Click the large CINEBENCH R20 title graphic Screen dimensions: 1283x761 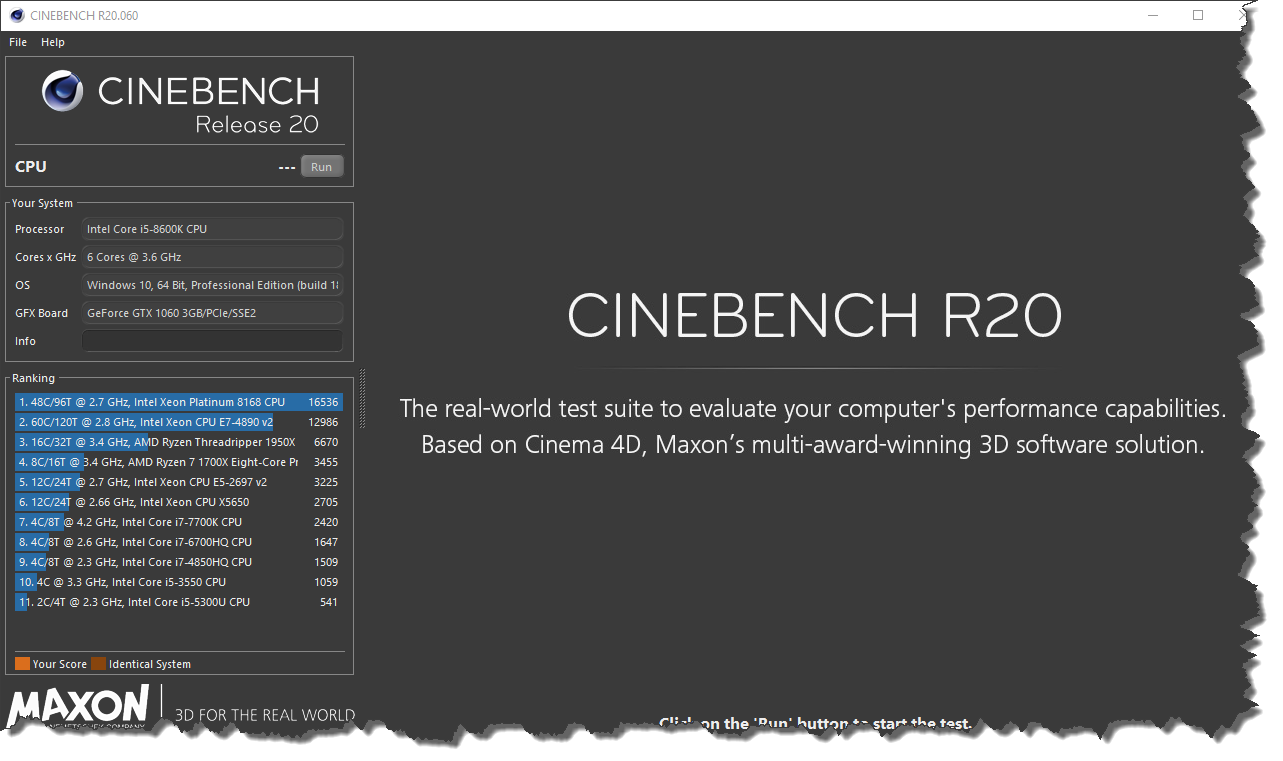point(814,317)
